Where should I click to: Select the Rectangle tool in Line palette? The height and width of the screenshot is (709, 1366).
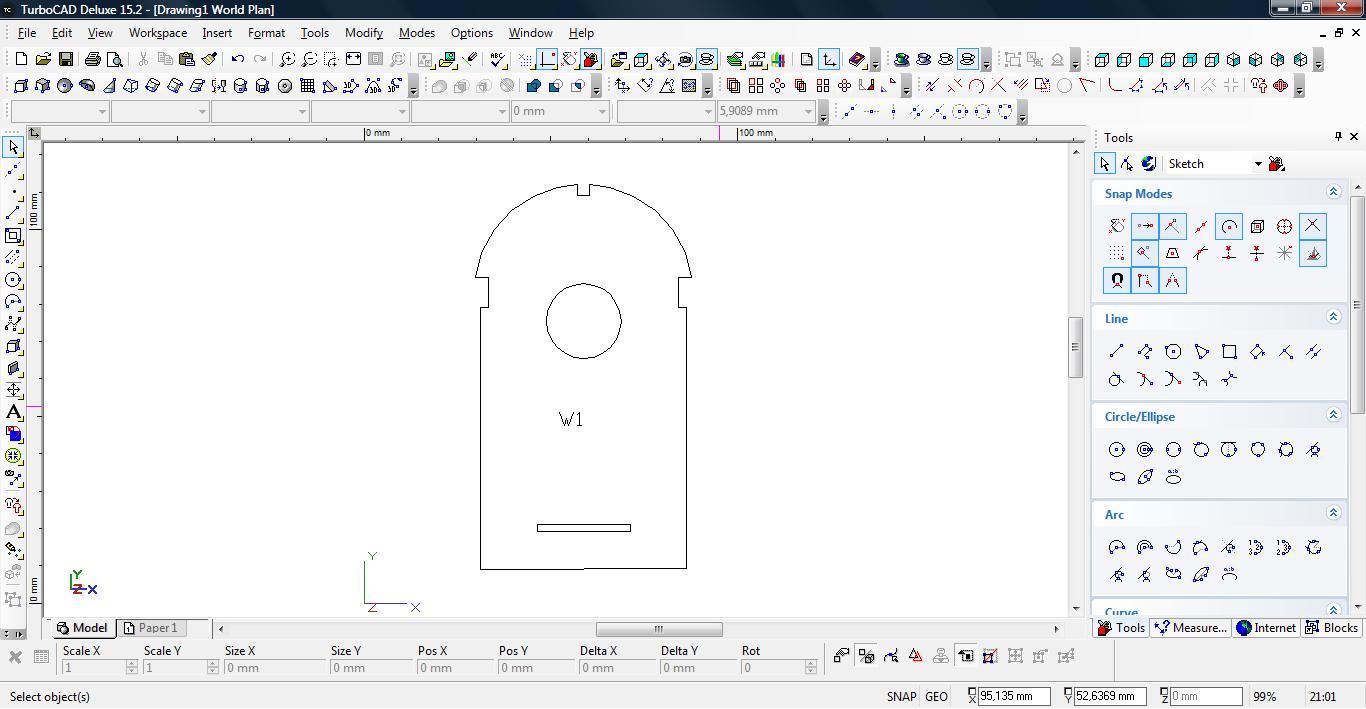click(1229, 351)
